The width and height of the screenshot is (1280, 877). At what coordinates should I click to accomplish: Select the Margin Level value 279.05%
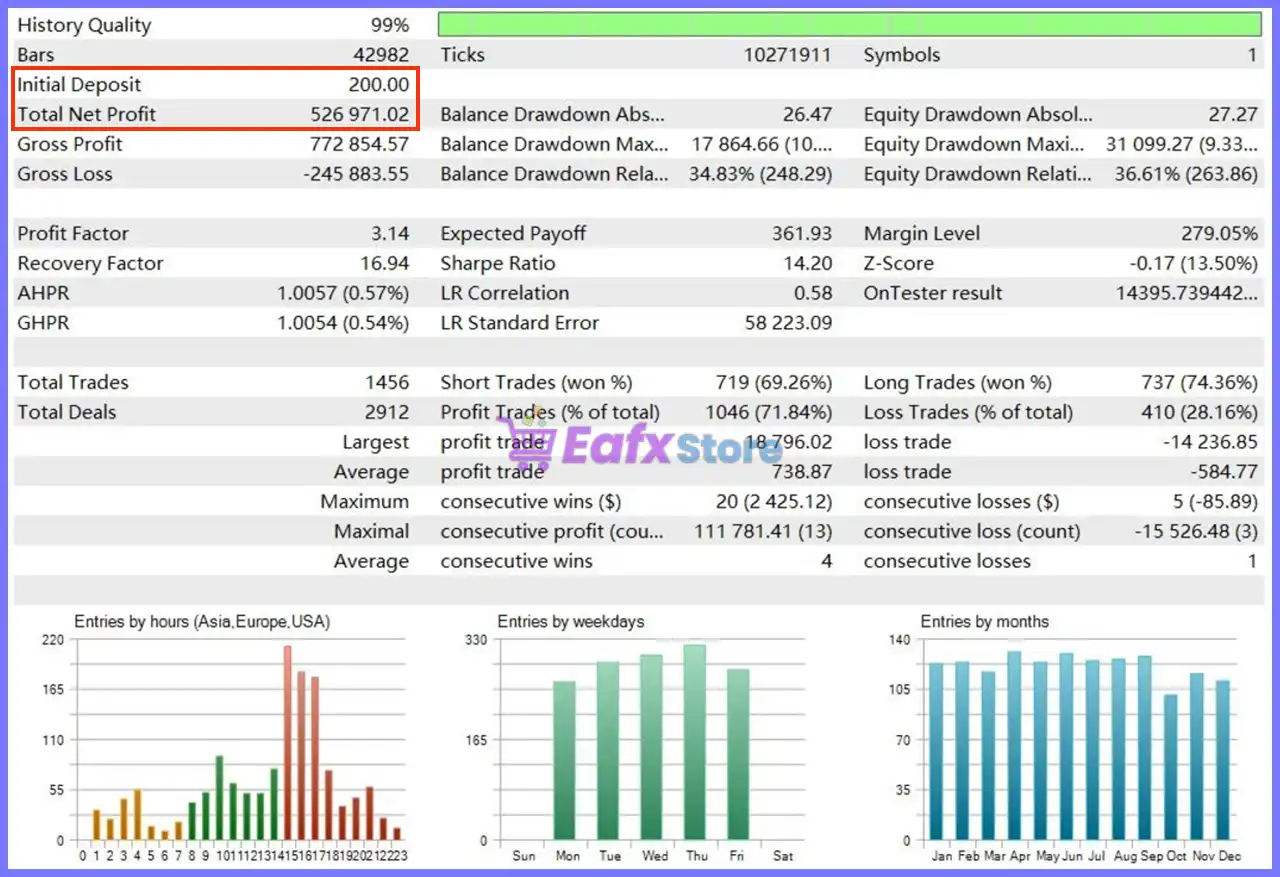(x=1219, y=234)
